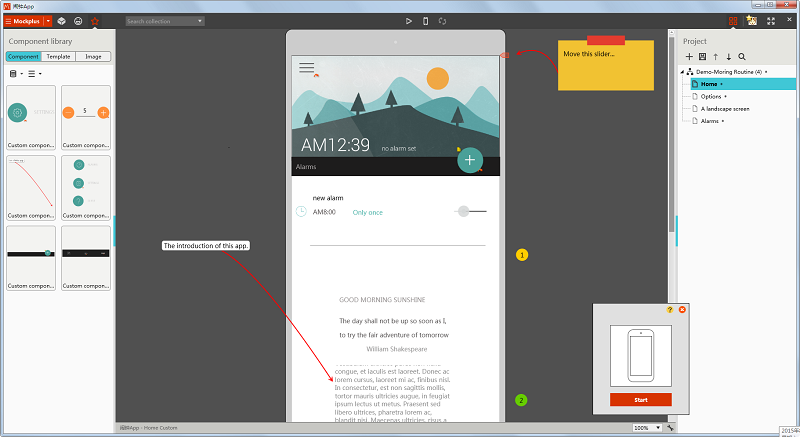This screenshot has width=800, height=437.
Task: Click the hamburger menu in the mockup
Action: [307, 67]
